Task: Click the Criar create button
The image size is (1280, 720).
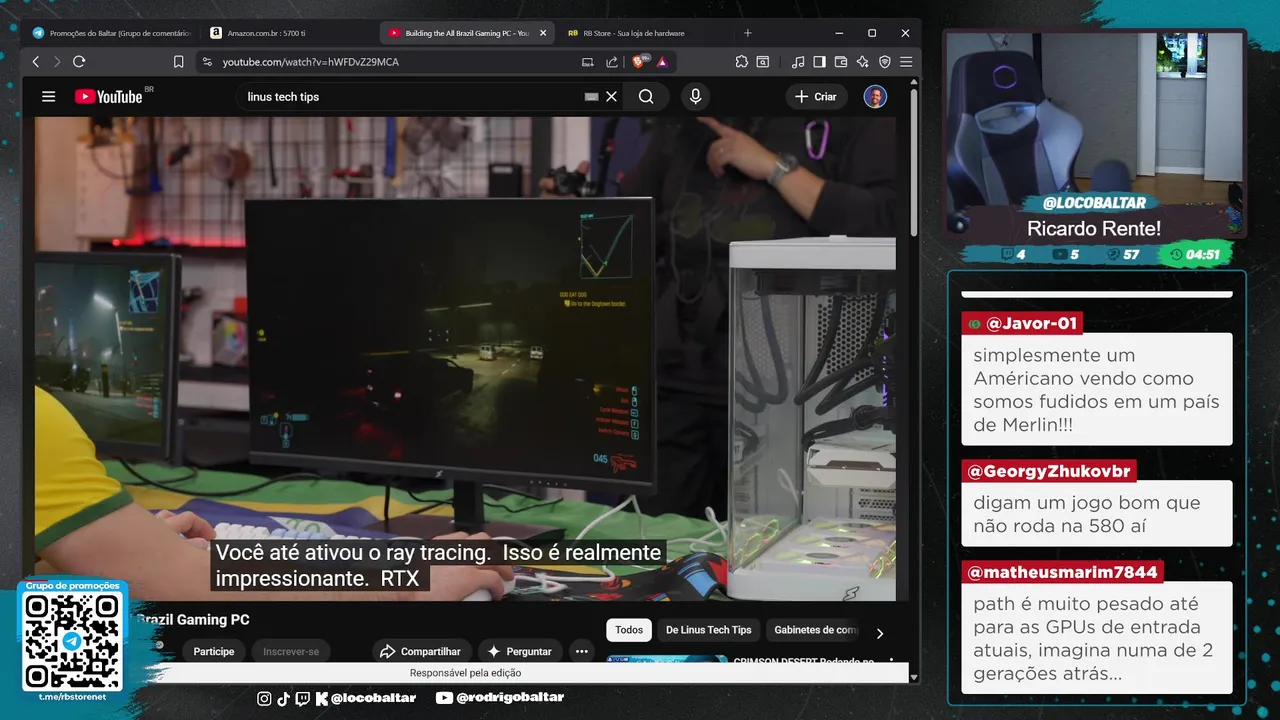Action: point(816,97)
